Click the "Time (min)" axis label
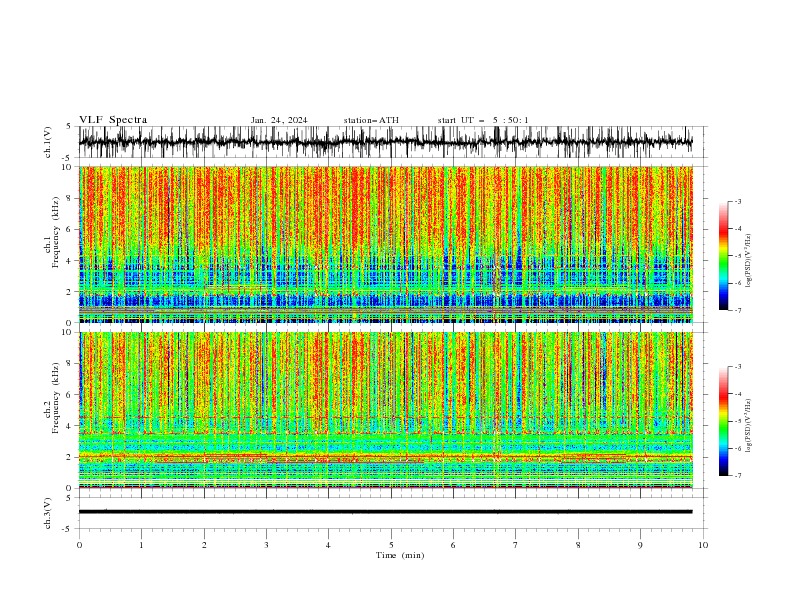The height and width of the screenshot is (612, 792). pos(400,555)
